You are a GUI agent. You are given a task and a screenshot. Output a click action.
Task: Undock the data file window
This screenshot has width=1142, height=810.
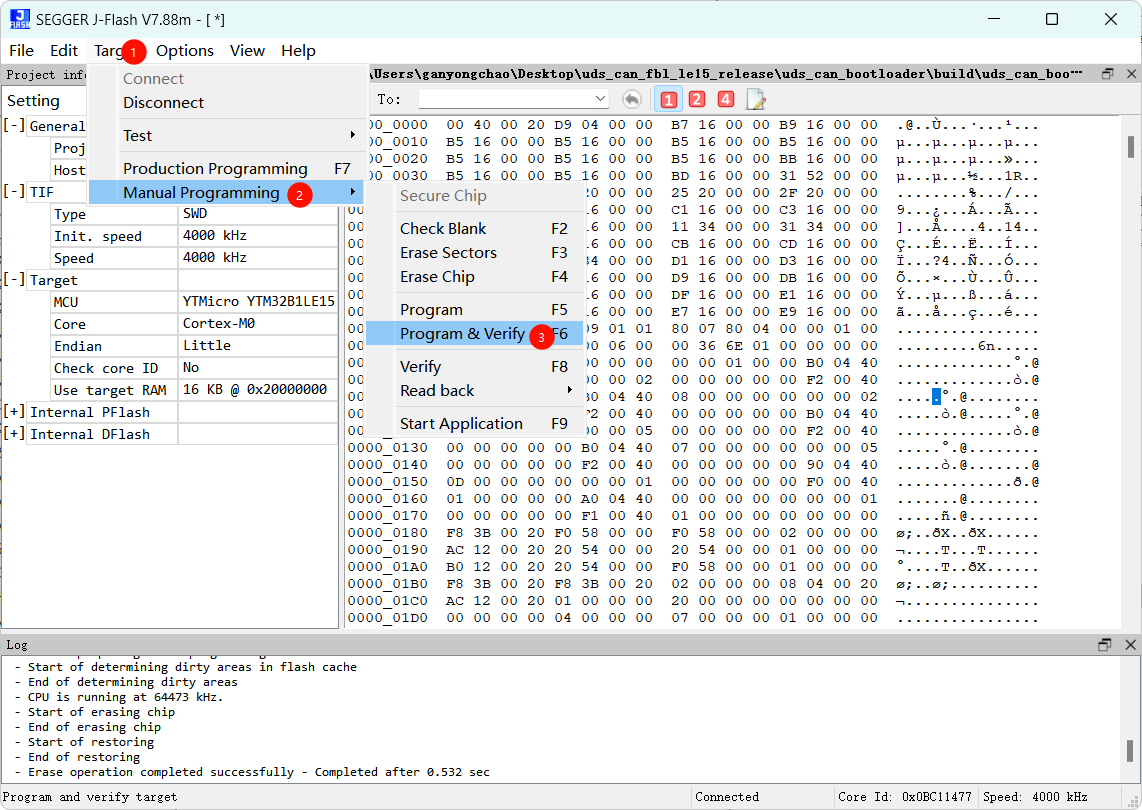point(1108,74)
